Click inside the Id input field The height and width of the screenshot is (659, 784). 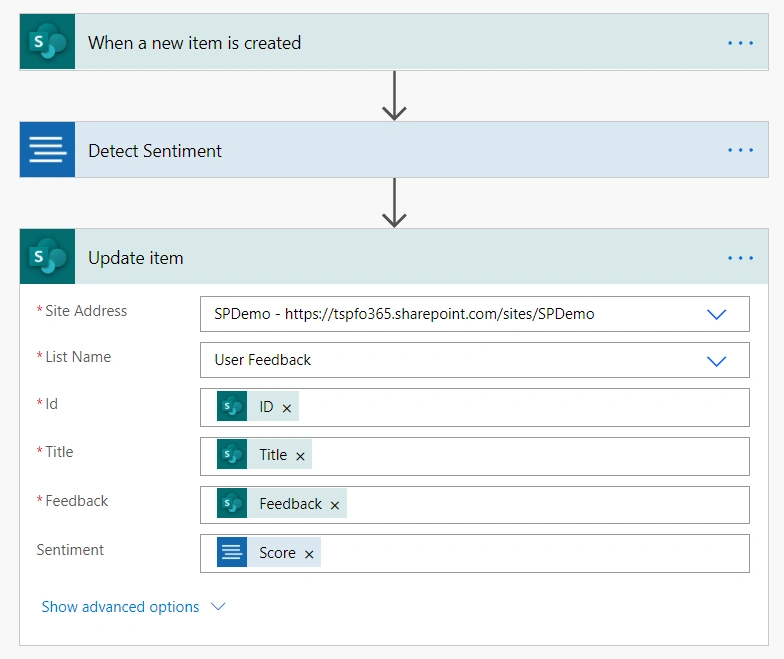tap(474, 408)
